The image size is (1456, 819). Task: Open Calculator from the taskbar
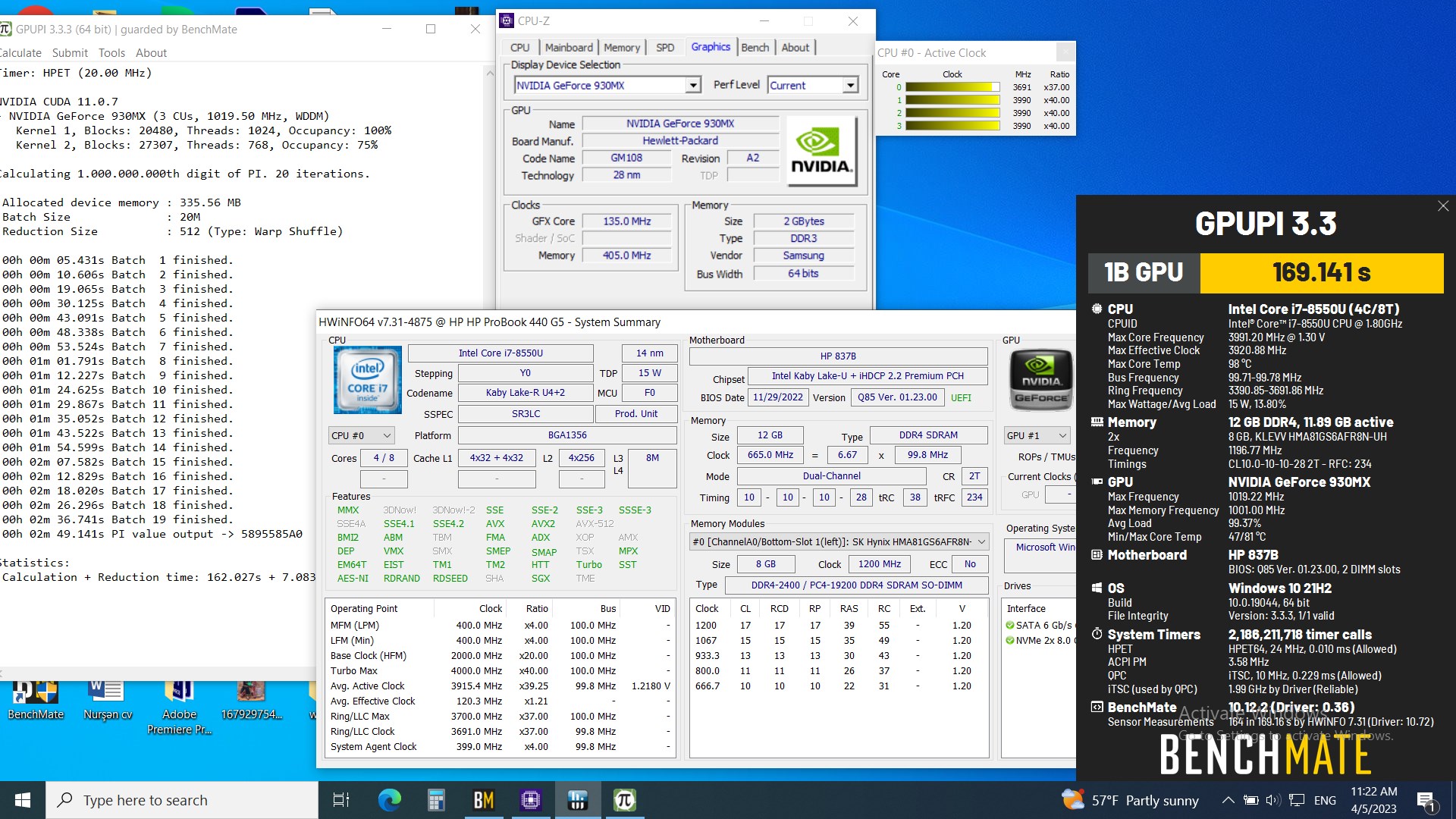coord(436,800)
